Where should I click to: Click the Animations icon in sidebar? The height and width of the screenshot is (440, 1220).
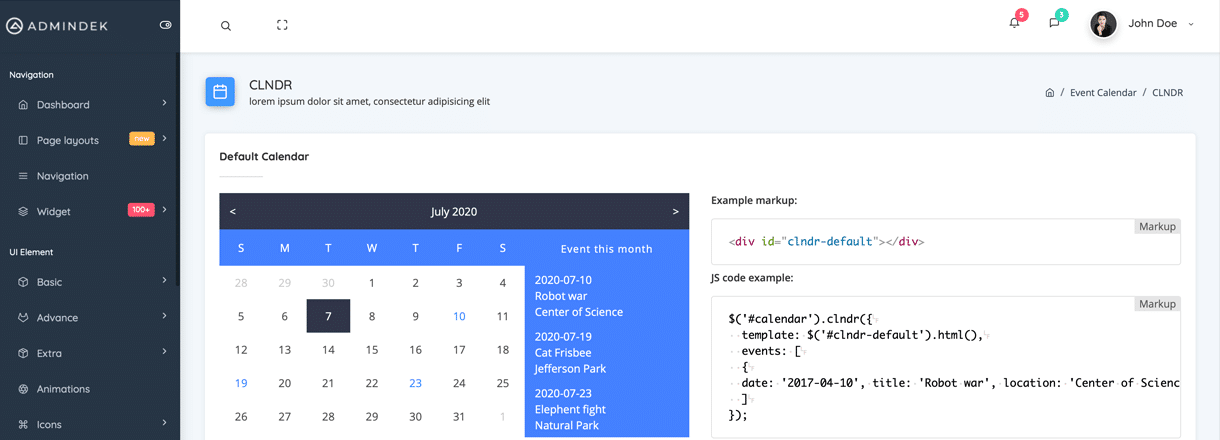tap(23, 389)
